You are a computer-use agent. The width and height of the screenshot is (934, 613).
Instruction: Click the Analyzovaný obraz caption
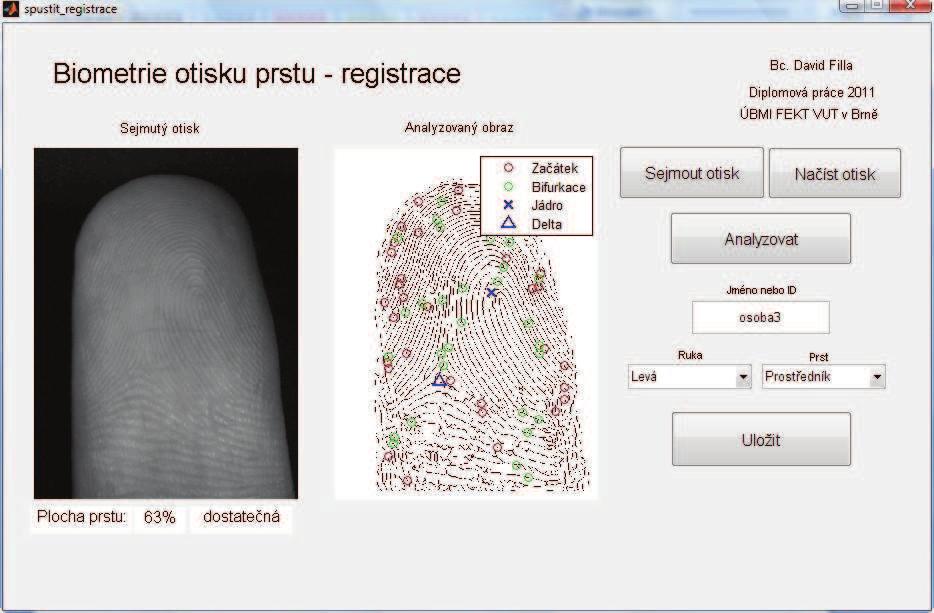point(459,127)
